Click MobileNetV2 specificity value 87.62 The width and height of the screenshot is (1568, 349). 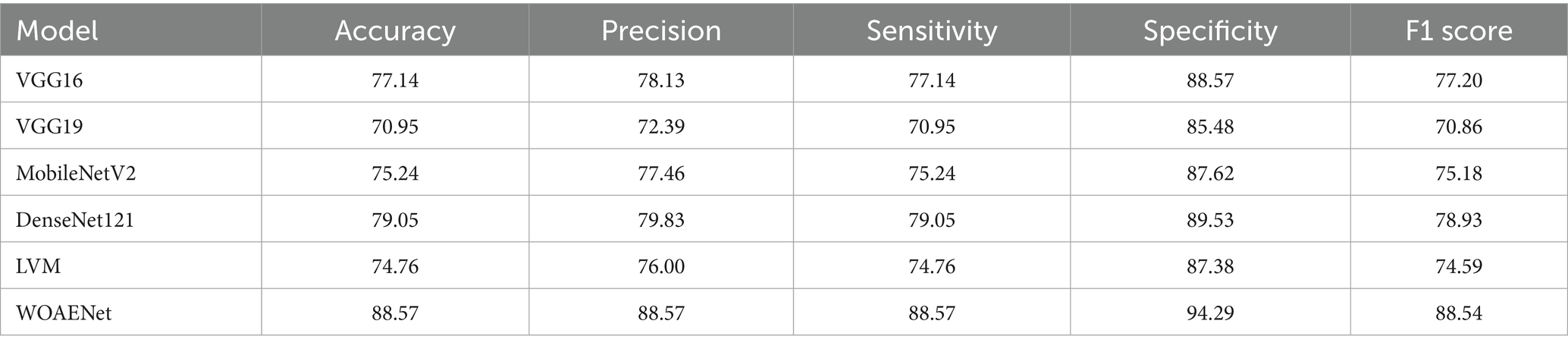[x=1210, y=173]
